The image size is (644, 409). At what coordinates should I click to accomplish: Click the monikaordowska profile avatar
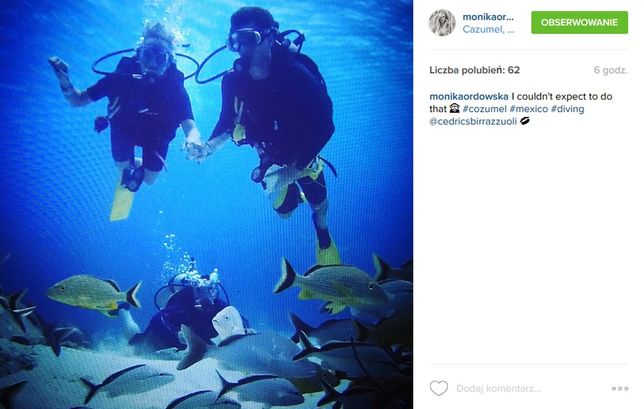pyautogui.click(x=442, y=23)
